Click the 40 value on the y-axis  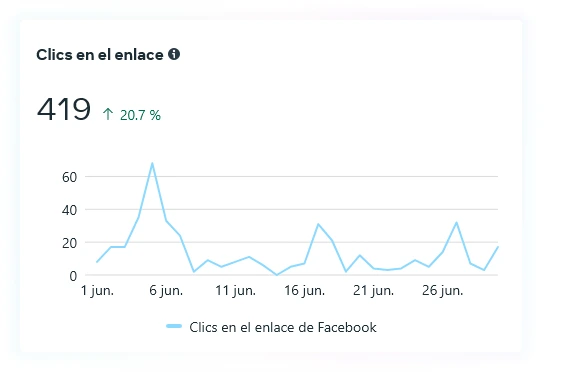coord(70,210)
